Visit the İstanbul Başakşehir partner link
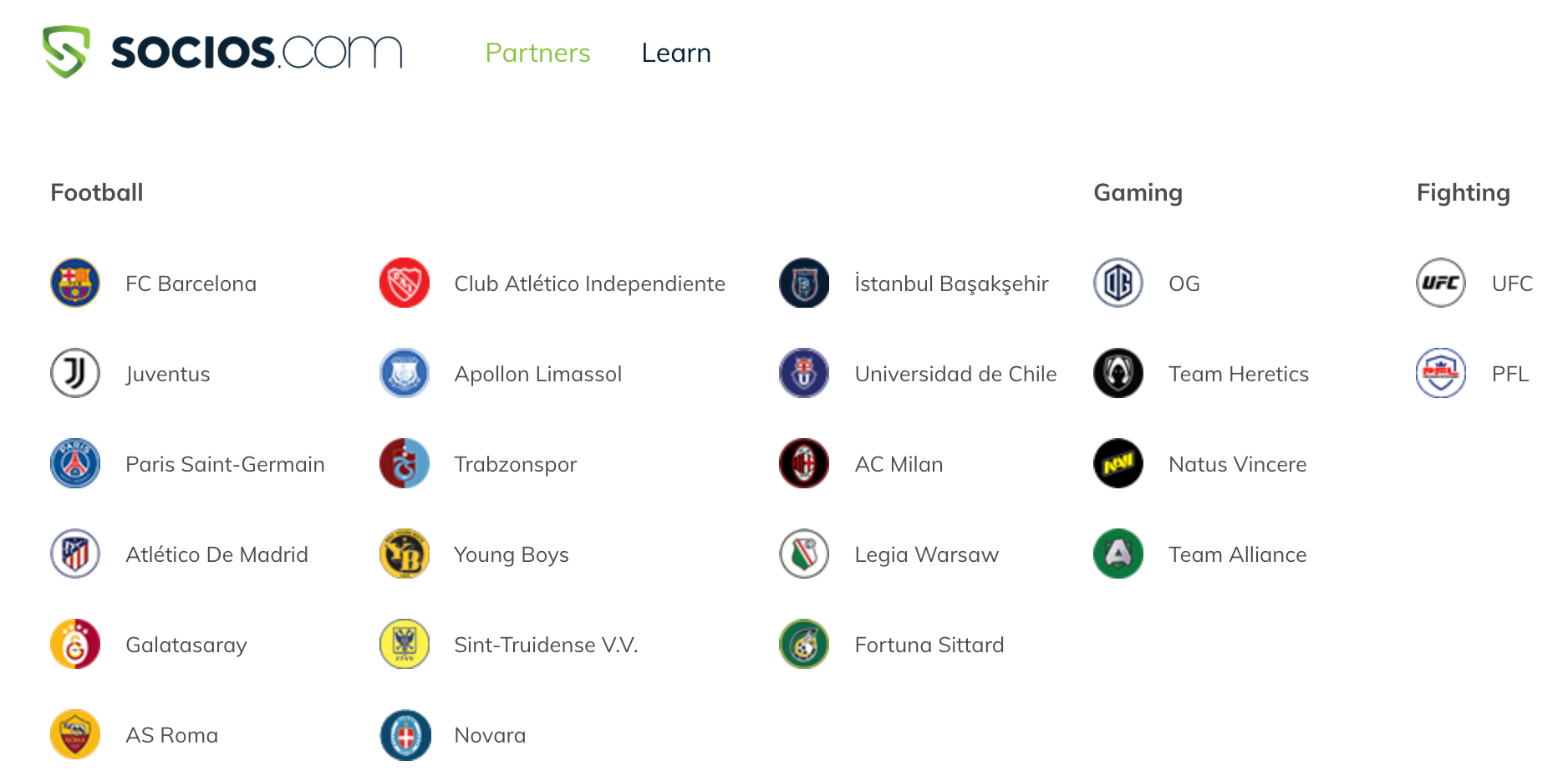 tap(951, 283)
